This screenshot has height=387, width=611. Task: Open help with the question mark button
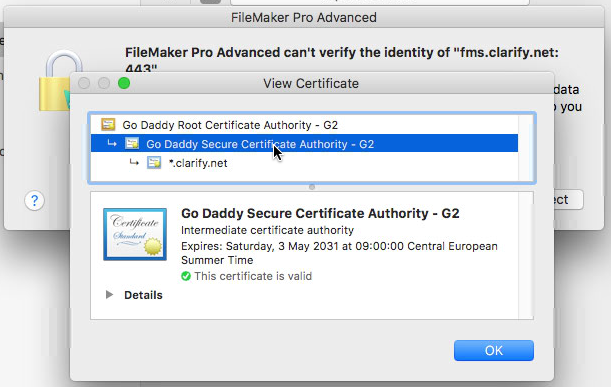(34, 200)
